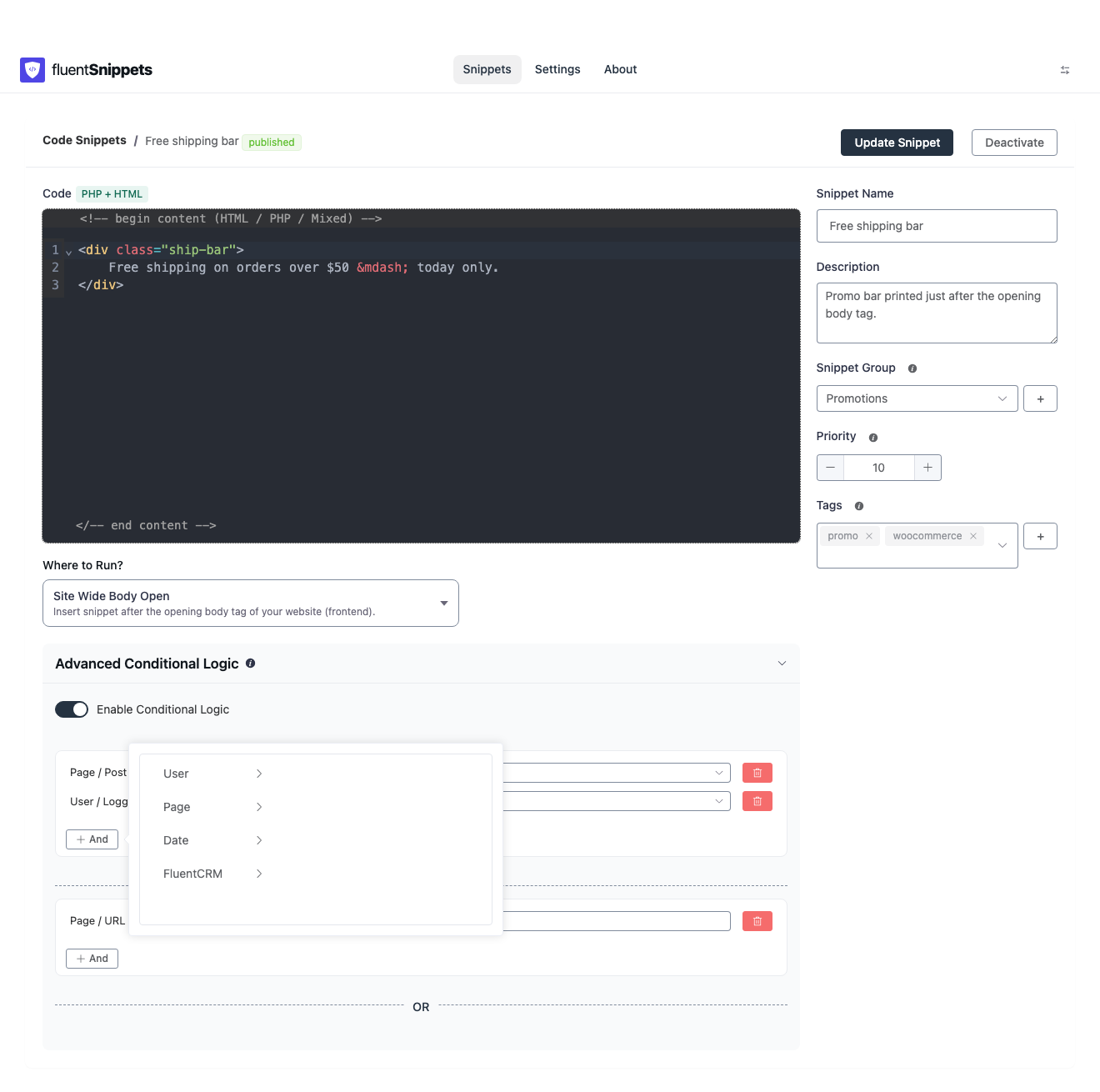Click the published status badge
The image size is (1100, 1092).
[272, 143]
